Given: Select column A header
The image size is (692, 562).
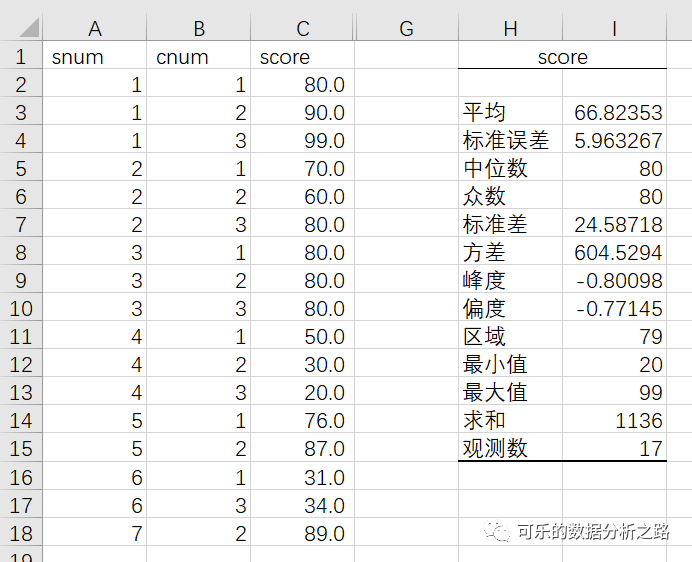Looking at the screenshot, I should 94,28.
